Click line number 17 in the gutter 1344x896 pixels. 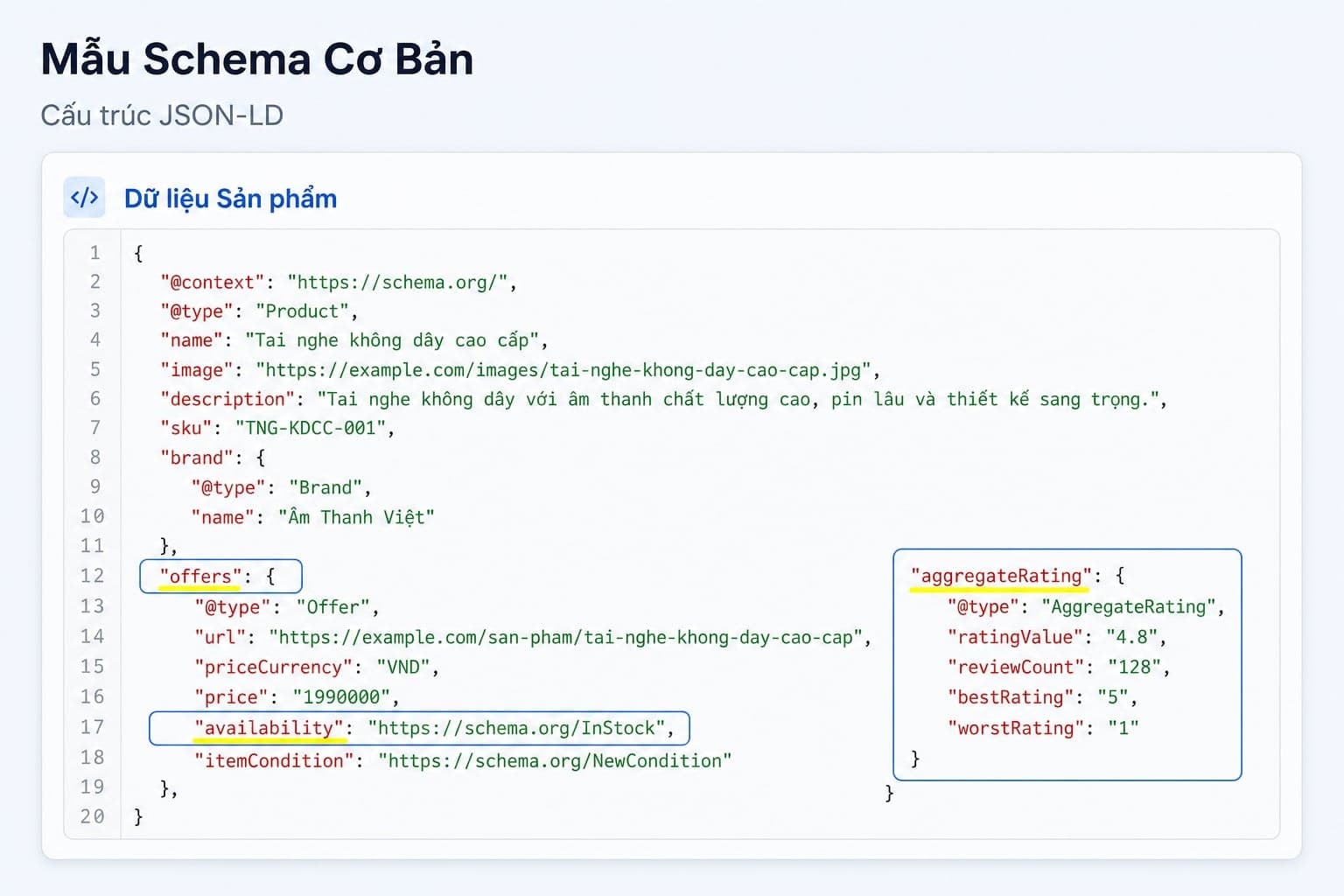(92, 728)
